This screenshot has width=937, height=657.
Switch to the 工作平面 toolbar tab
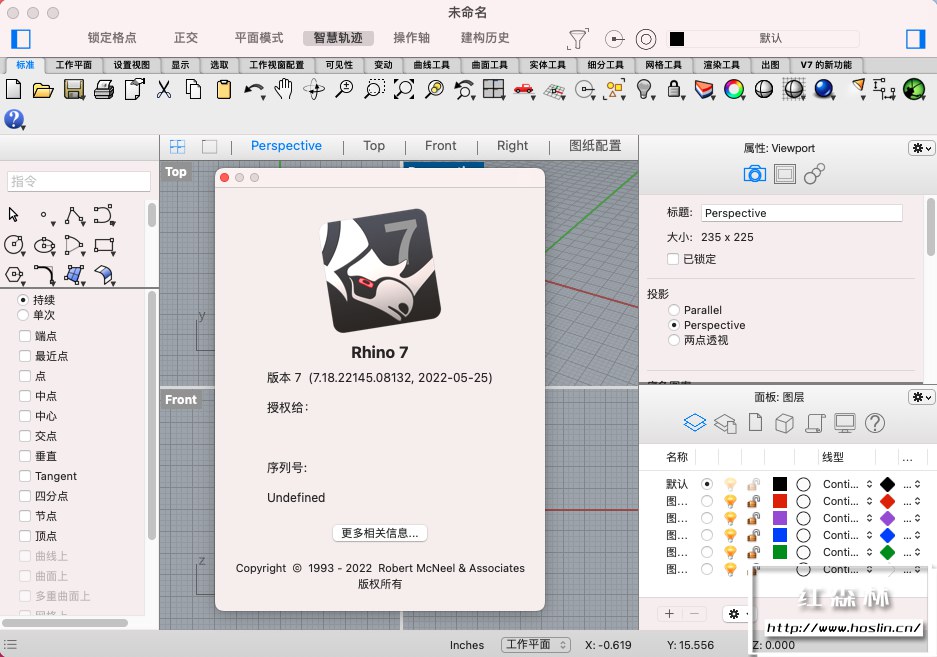74,65
